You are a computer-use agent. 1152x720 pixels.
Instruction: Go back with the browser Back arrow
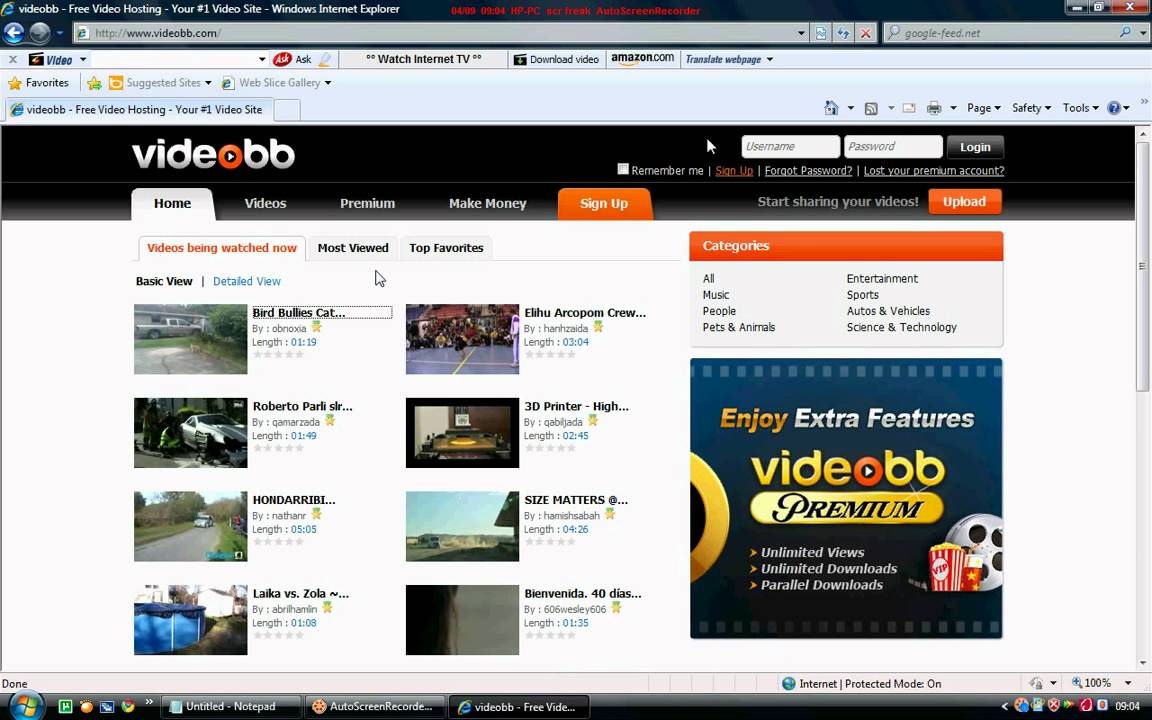[14, 33]
